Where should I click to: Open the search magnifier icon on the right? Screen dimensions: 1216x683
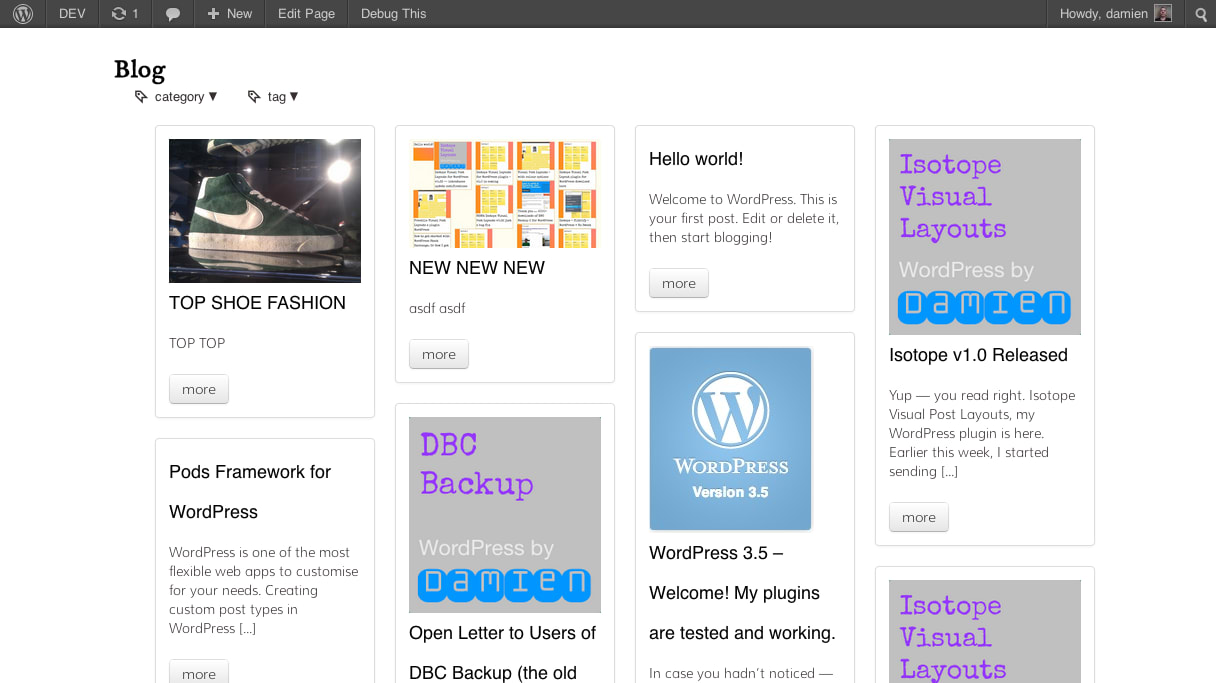[1200, 13]
